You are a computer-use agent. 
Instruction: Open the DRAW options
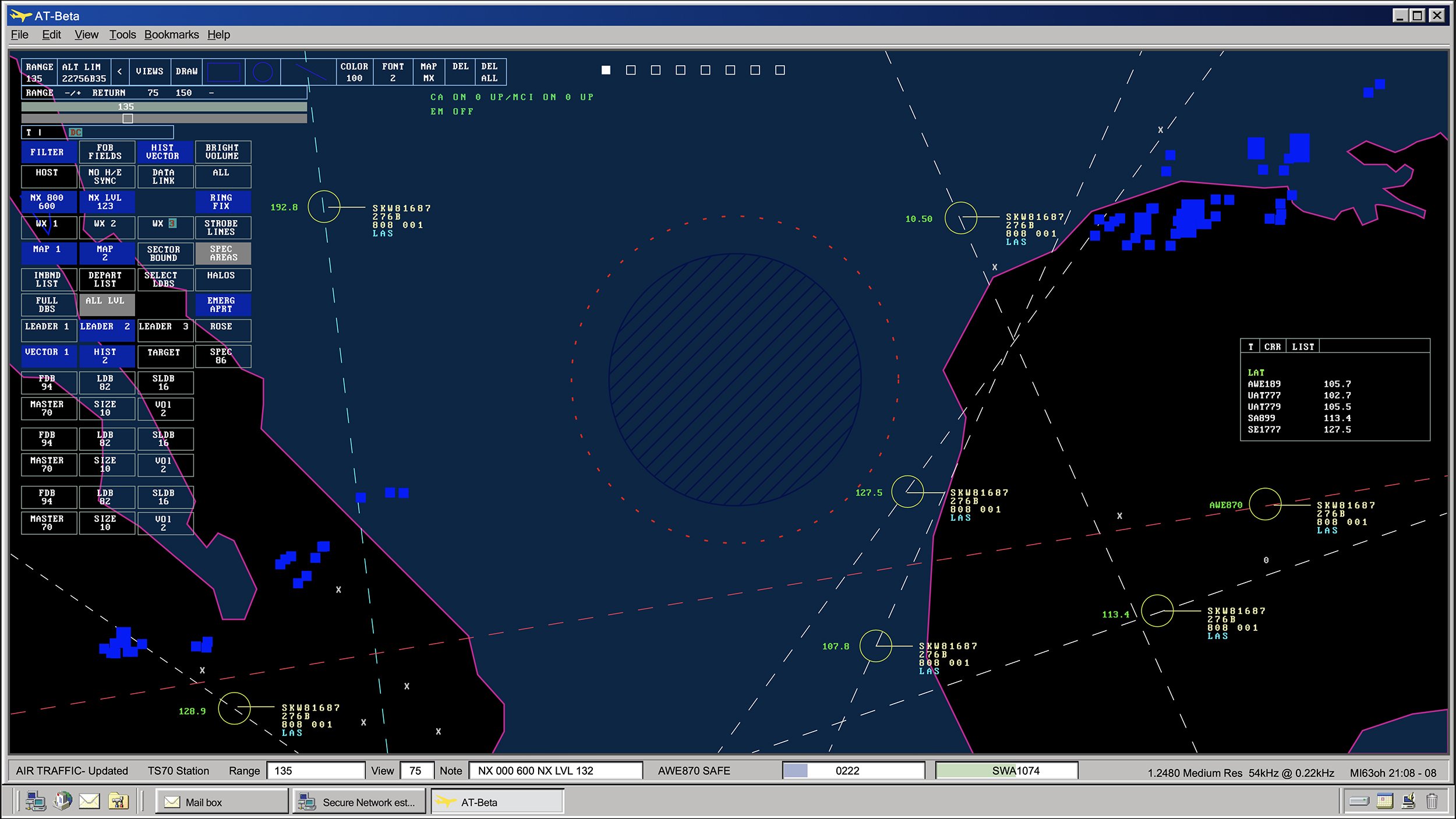(185, 71)
